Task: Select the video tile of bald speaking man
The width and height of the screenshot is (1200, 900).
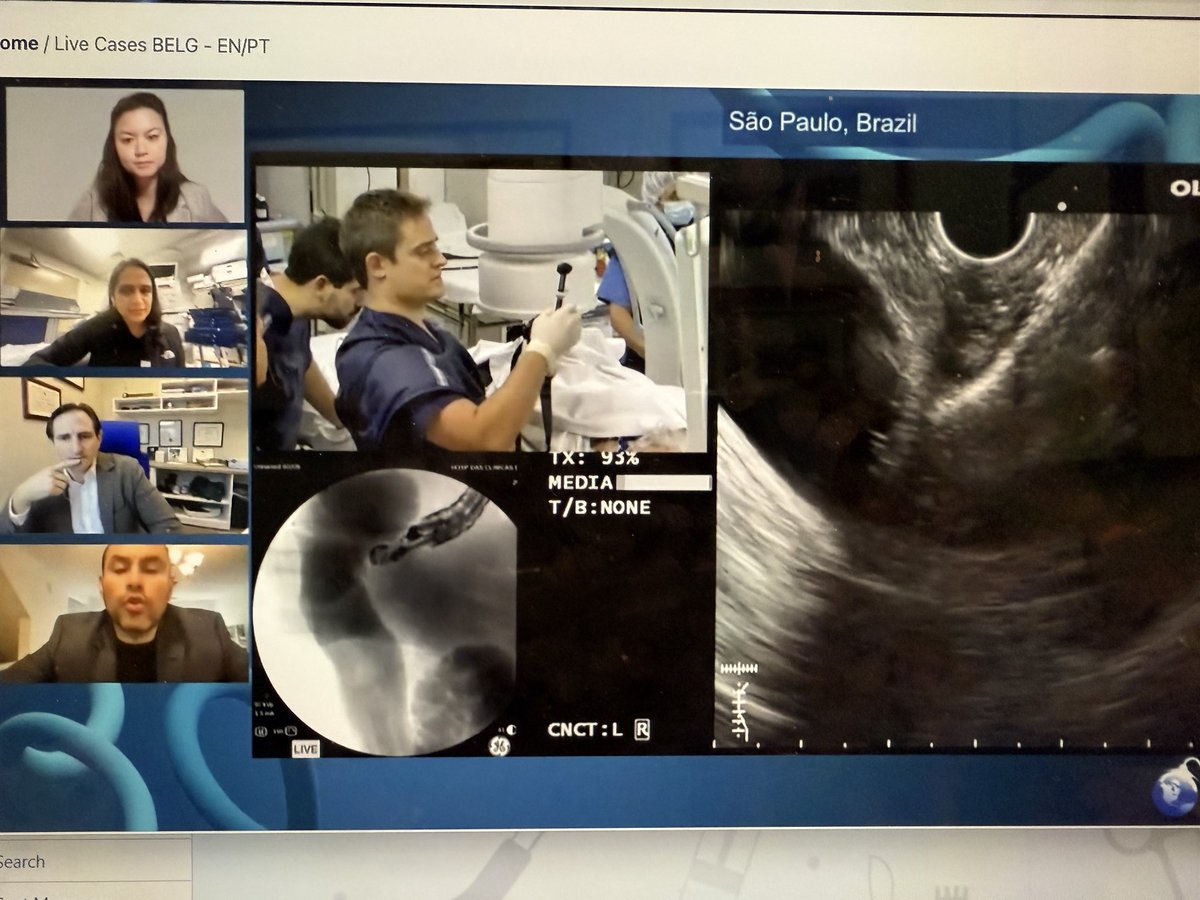Action: [123, 612]
